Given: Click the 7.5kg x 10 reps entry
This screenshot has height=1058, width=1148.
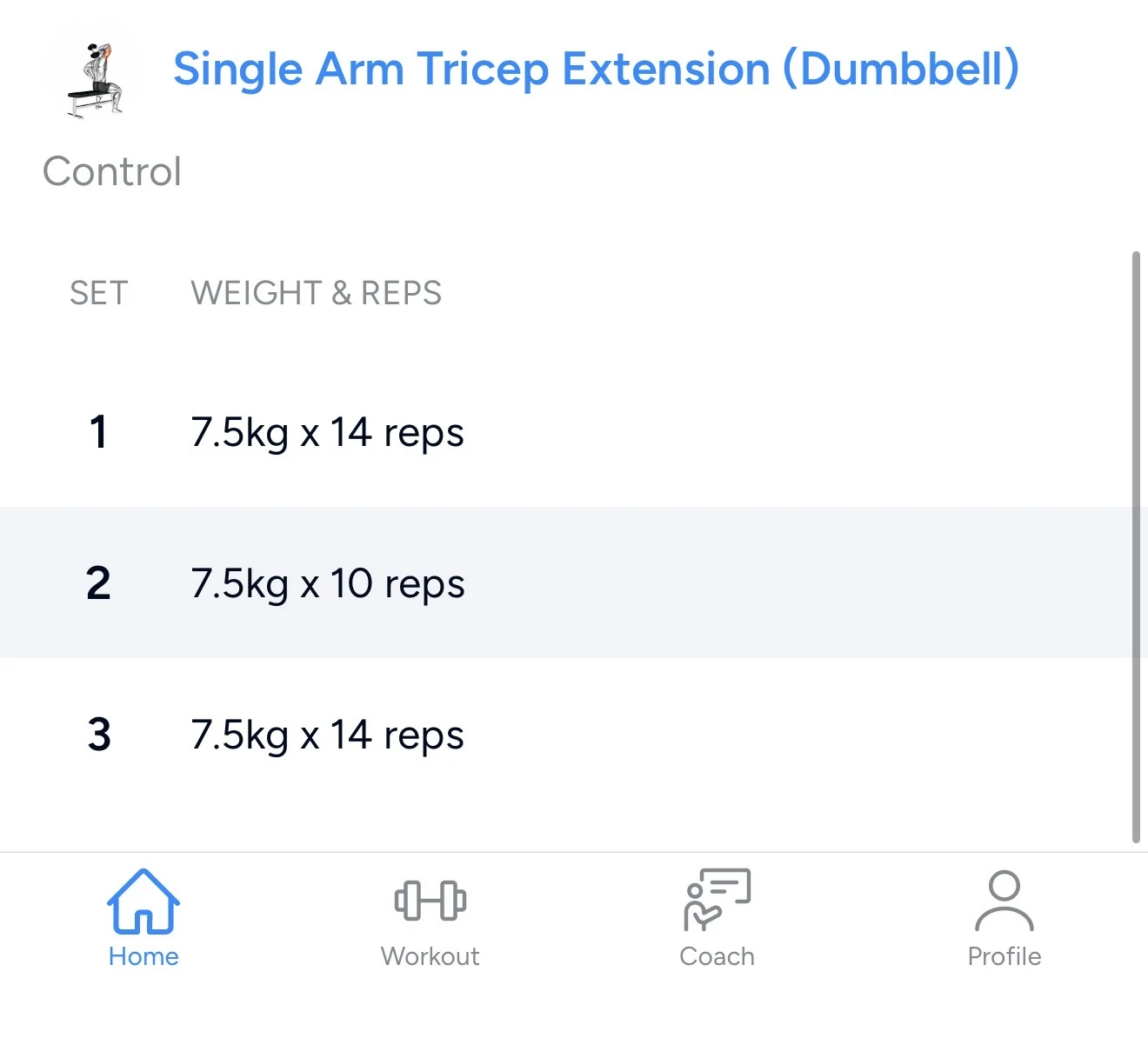Looking at the screenshot, I should pos(327,583).
